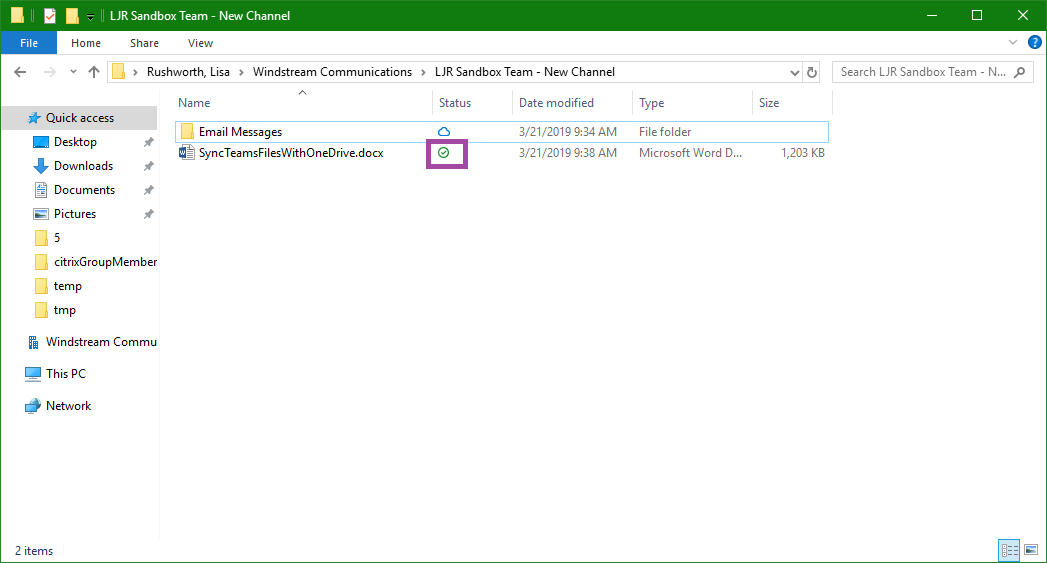This screenshot has width=1047, height=563.
Task: Click the 3/21/2019 9:38 AM date cell
Action: coord(568,152)
